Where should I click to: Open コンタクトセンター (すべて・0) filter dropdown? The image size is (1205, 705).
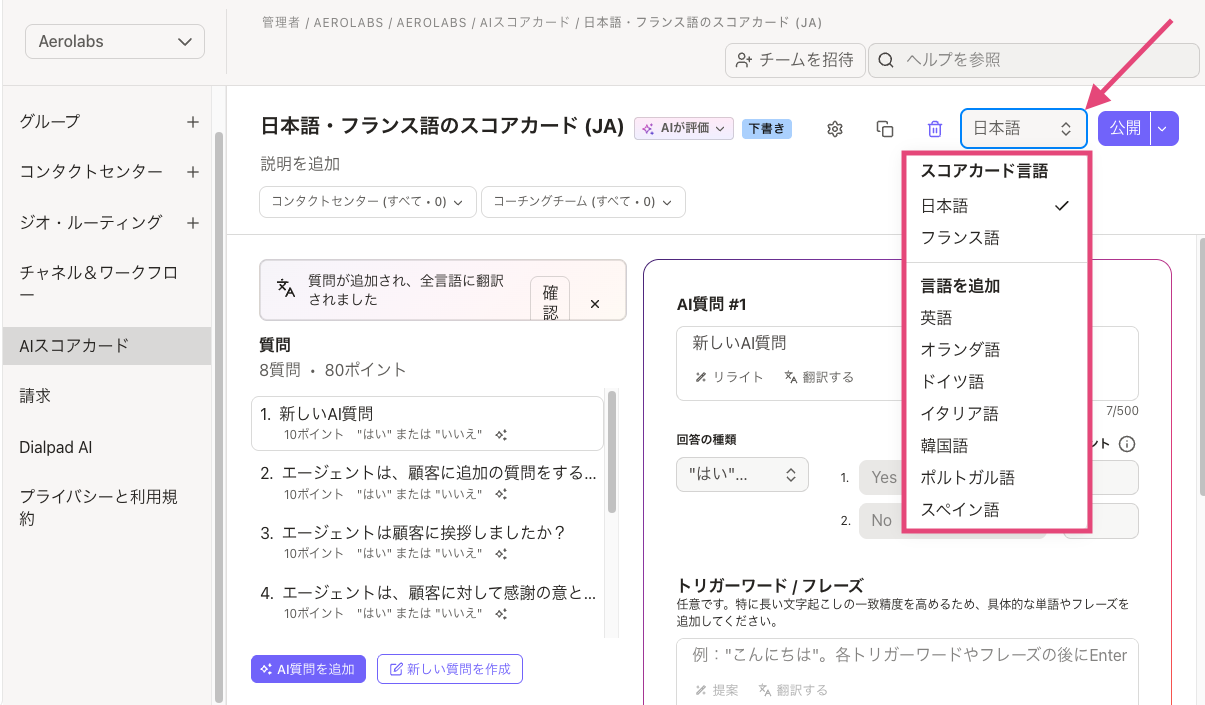coord(367,201)
